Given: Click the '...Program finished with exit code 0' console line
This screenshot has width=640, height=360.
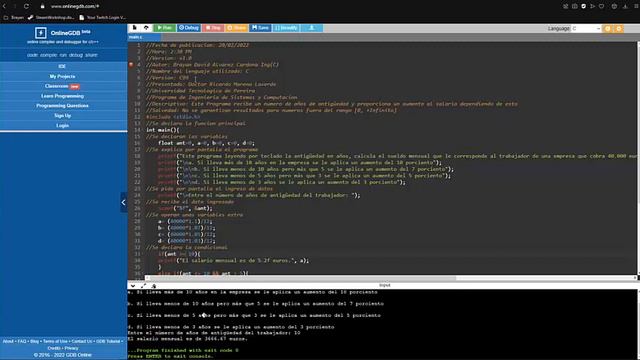Looking at the screenshot, I should point(183,350).
